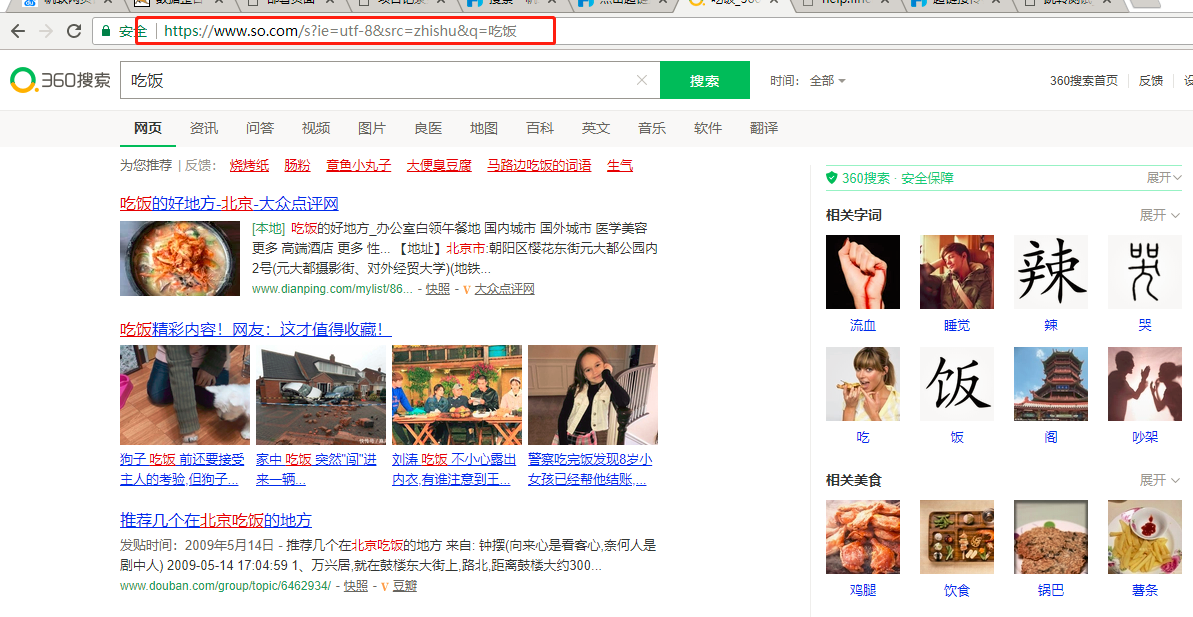
Task: Click the 锅巴 food image
Action: click(1051, 537)
